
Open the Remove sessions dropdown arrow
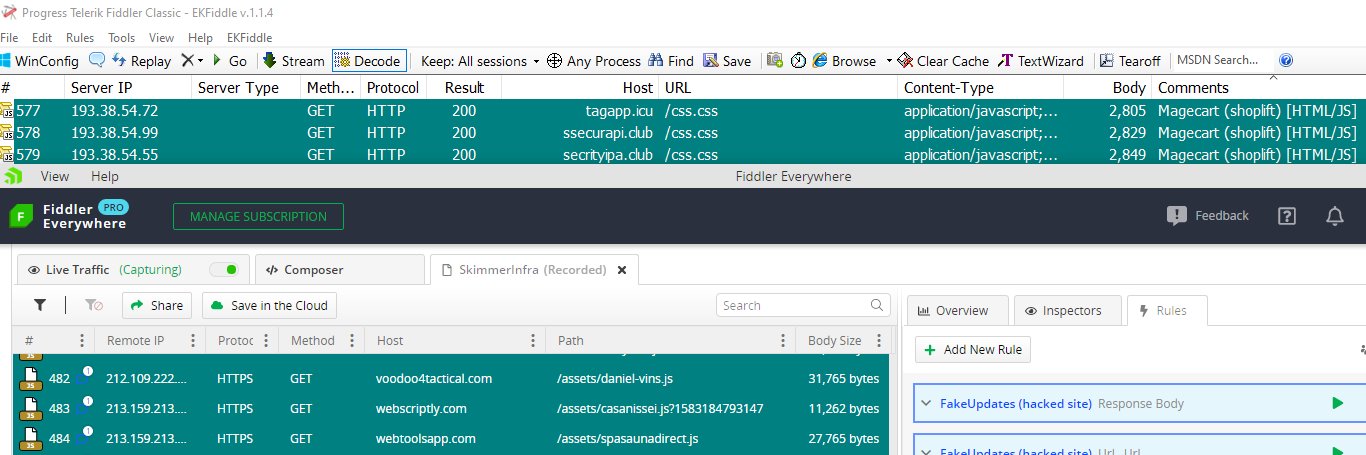(201, 61)
